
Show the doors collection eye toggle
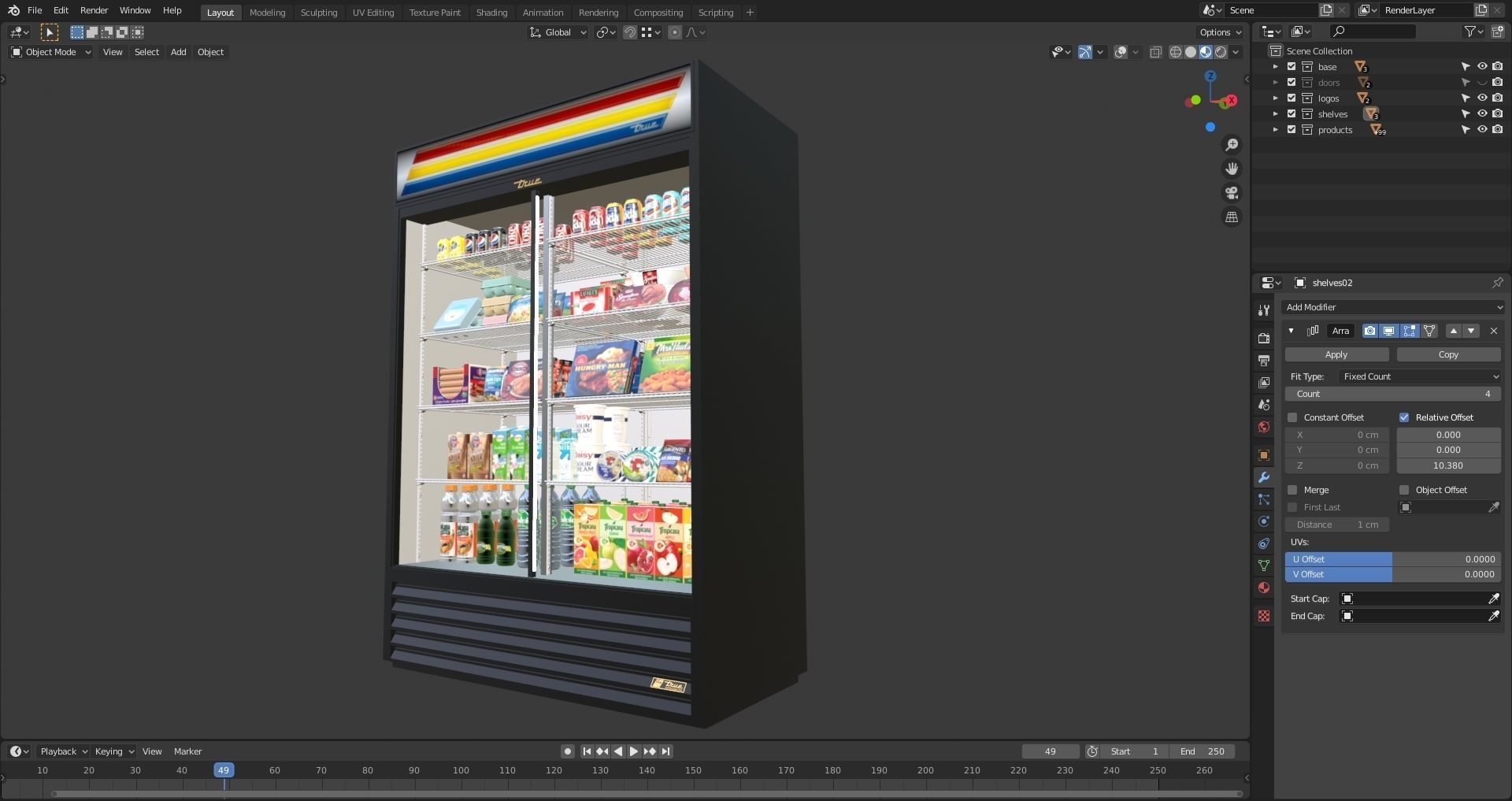pyautogui.click(x=1482, y=83)
